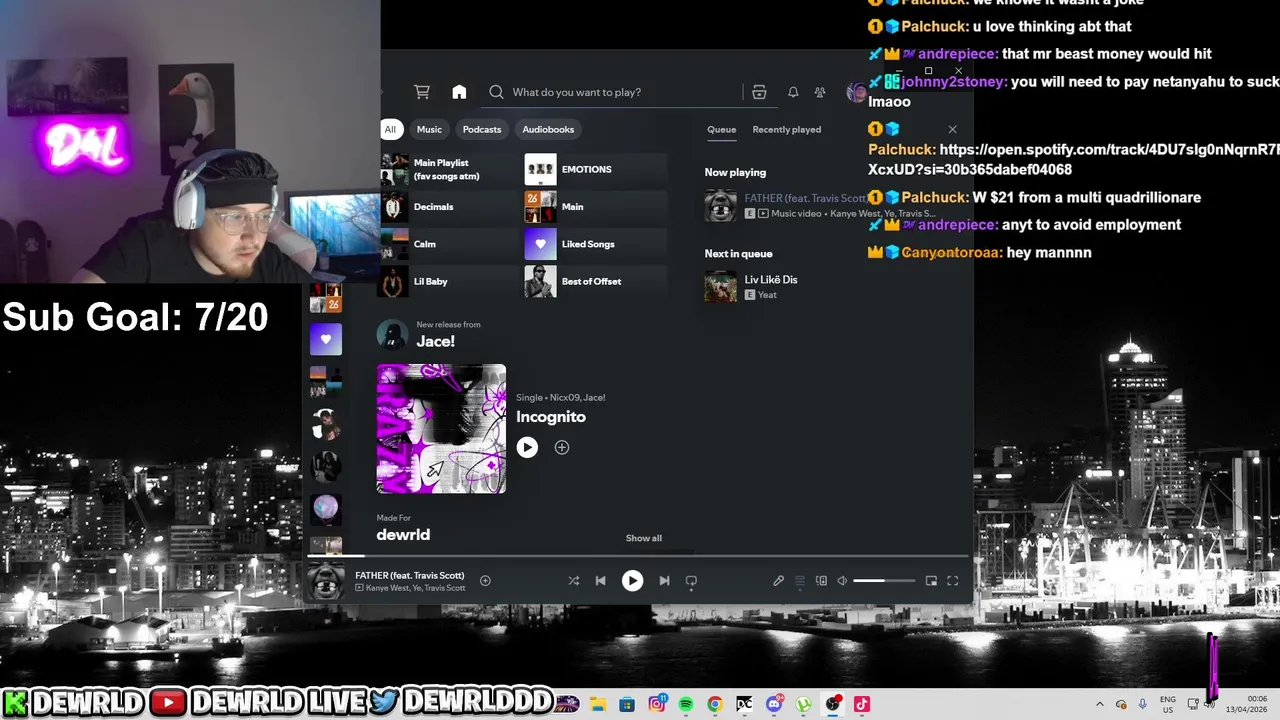Open OBS Studio in the taskbar
1280x720 pixels.
(x=833, y=704)
